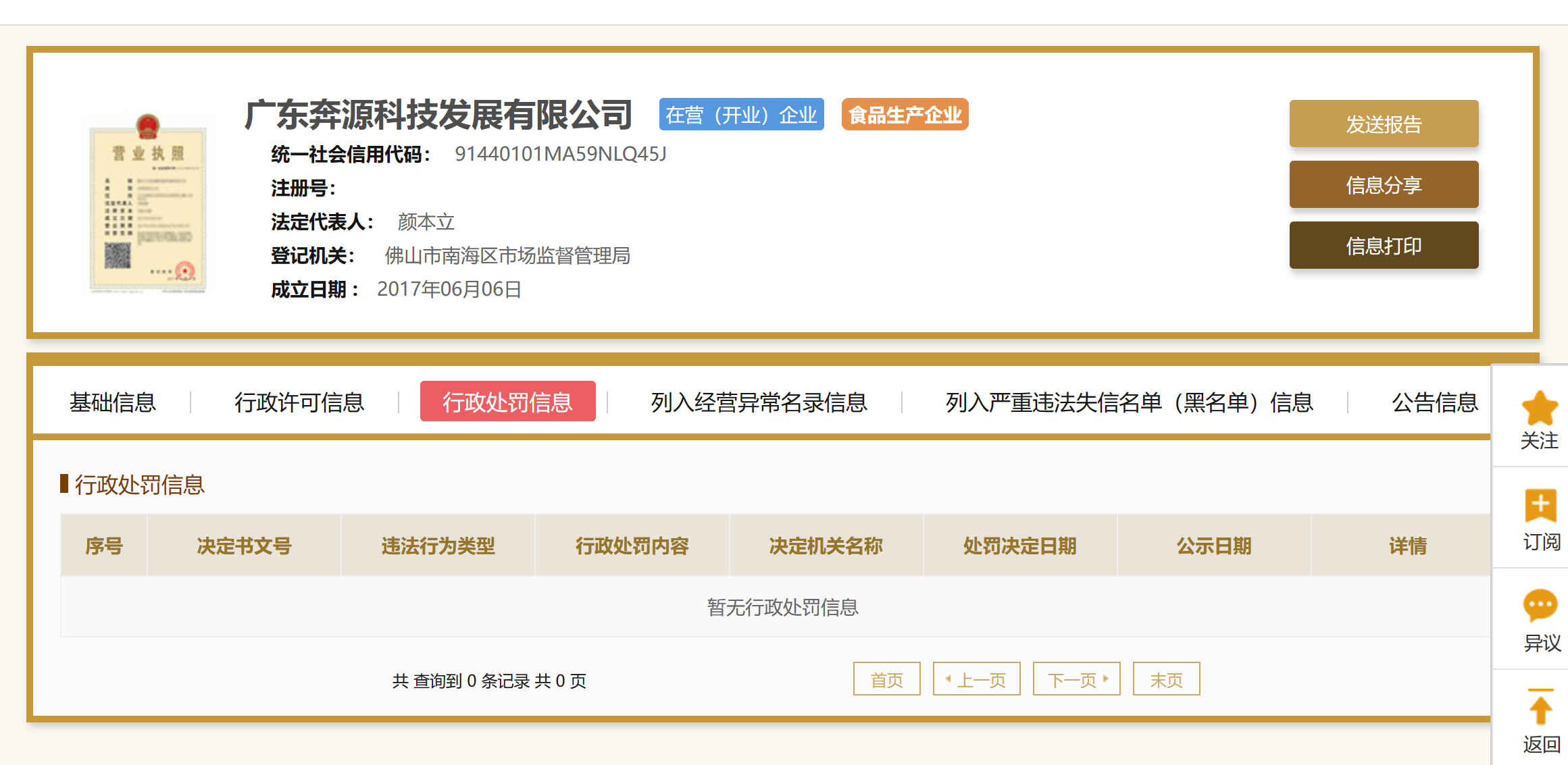Click company name 广东奔源科技发展有限公司
This screenshot has height=765, width=1568.
[438, 115]
